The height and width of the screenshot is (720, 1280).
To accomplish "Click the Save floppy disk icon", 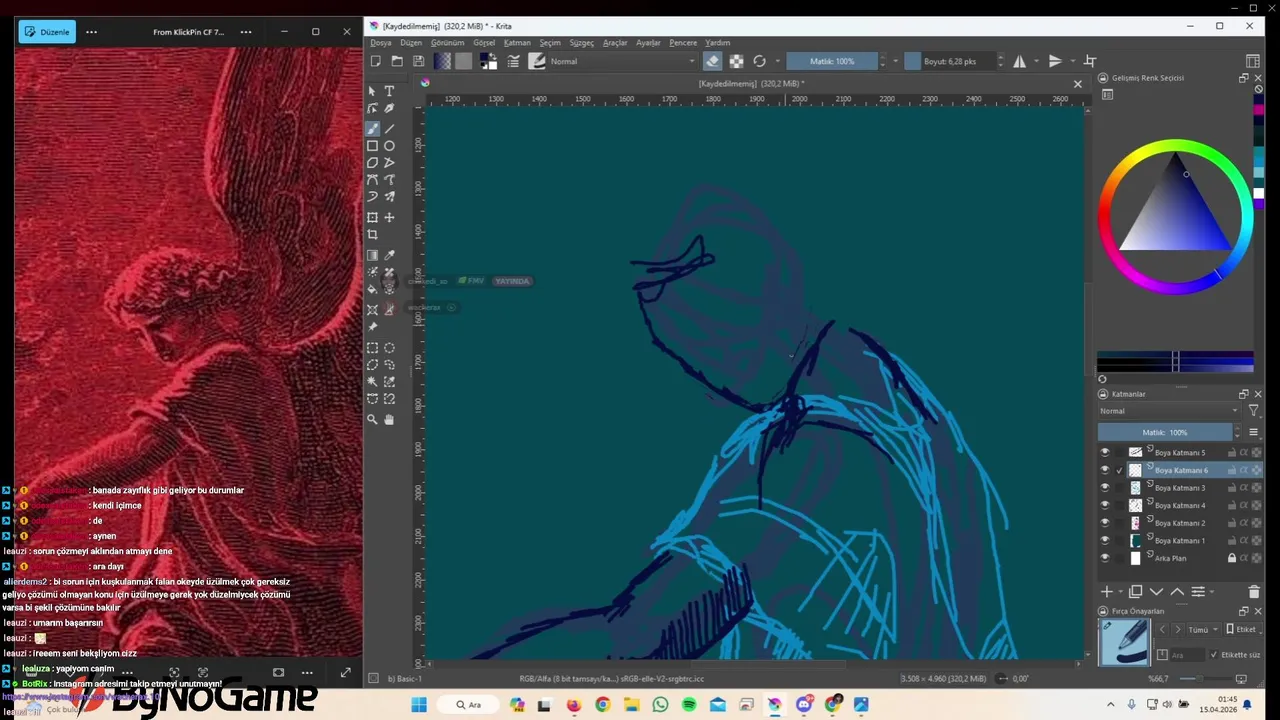I will (417, 61).
